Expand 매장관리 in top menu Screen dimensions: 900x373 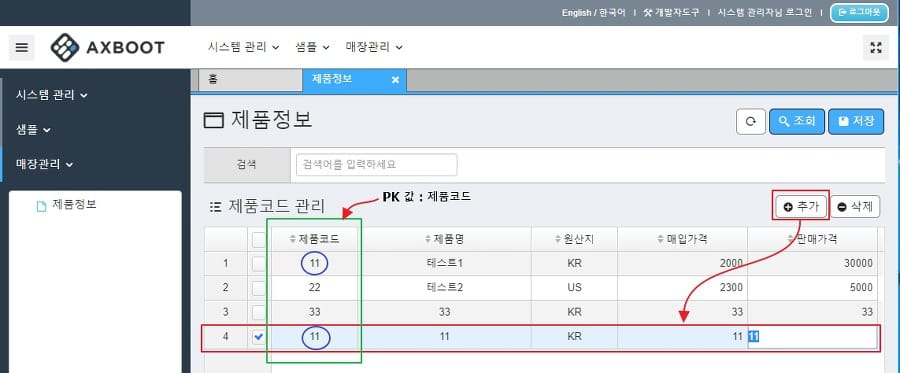click(x=374, y=47)
